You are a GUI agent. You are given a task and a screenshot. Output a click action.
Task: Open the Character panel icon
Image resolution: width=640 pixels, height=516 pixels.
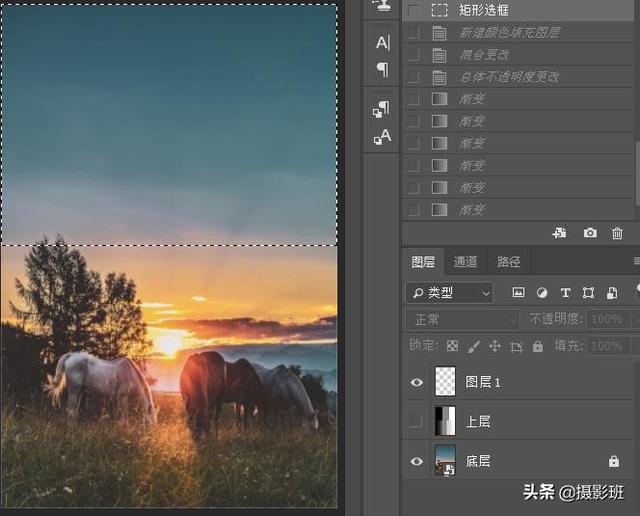pos(382,42)
